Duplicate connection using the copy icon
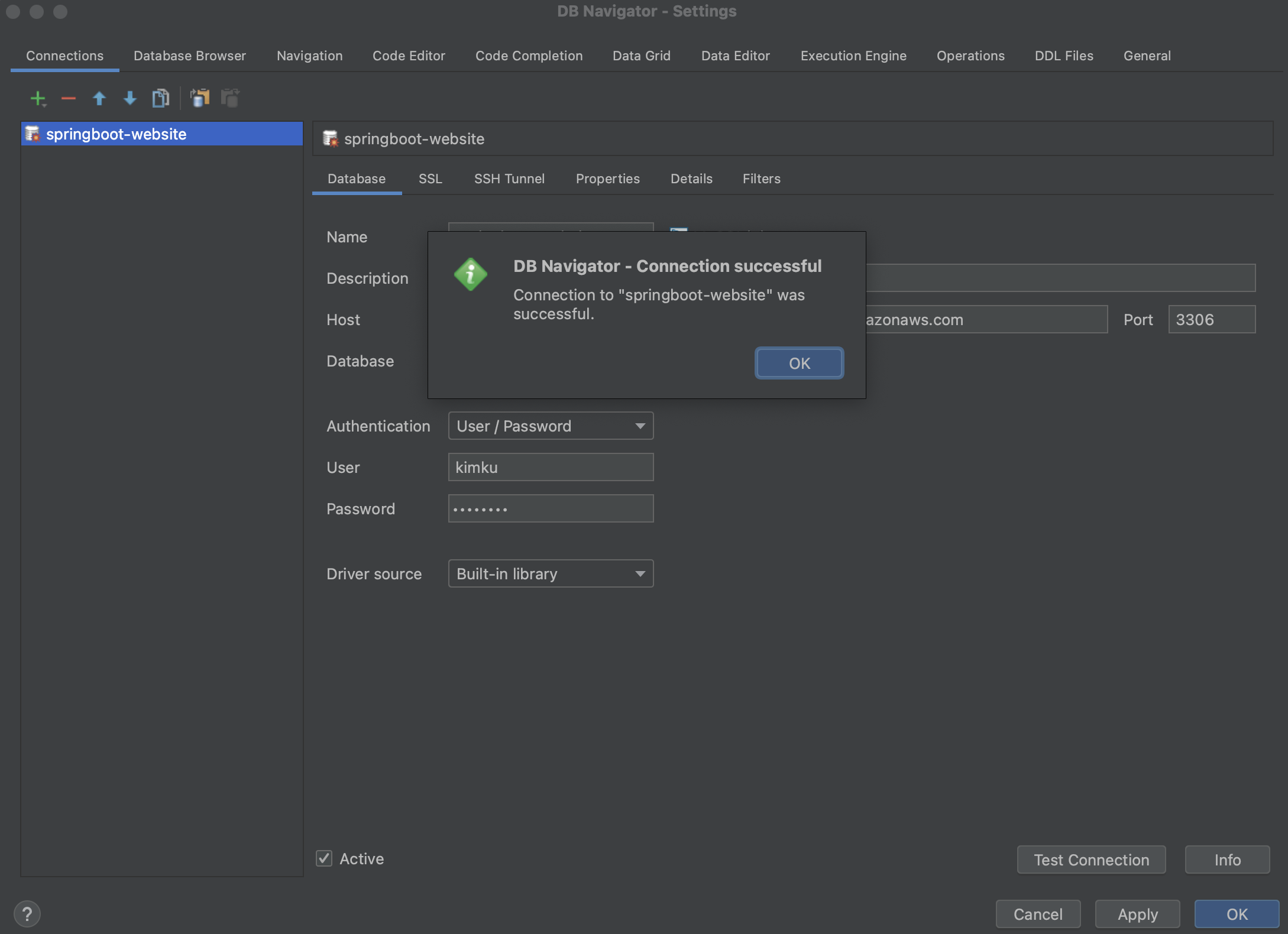This screenshot has height=934, width=1288. click(x=161, y=98)
